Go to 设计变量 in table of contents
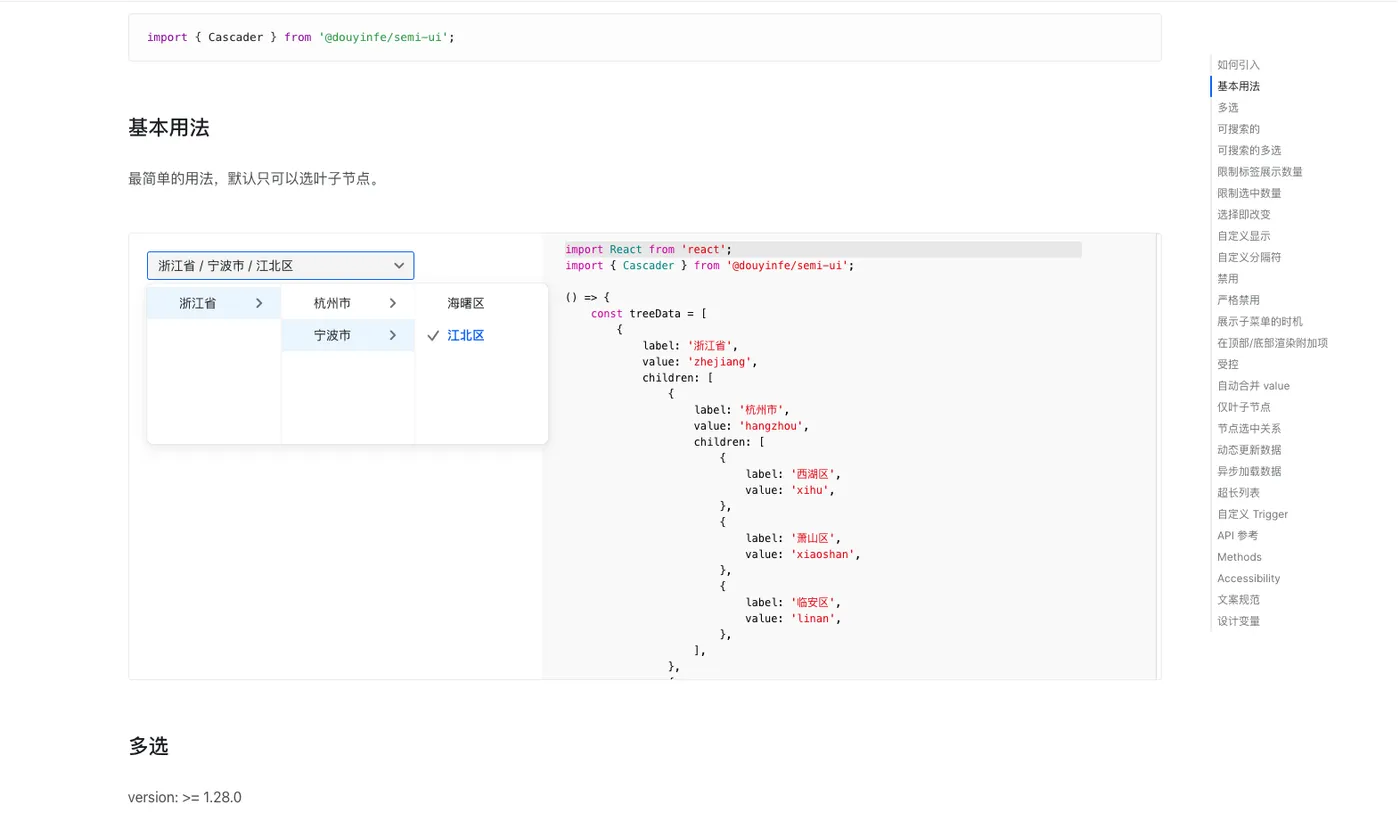This screenshot has height=813, width=1400. coord(1238,621)
